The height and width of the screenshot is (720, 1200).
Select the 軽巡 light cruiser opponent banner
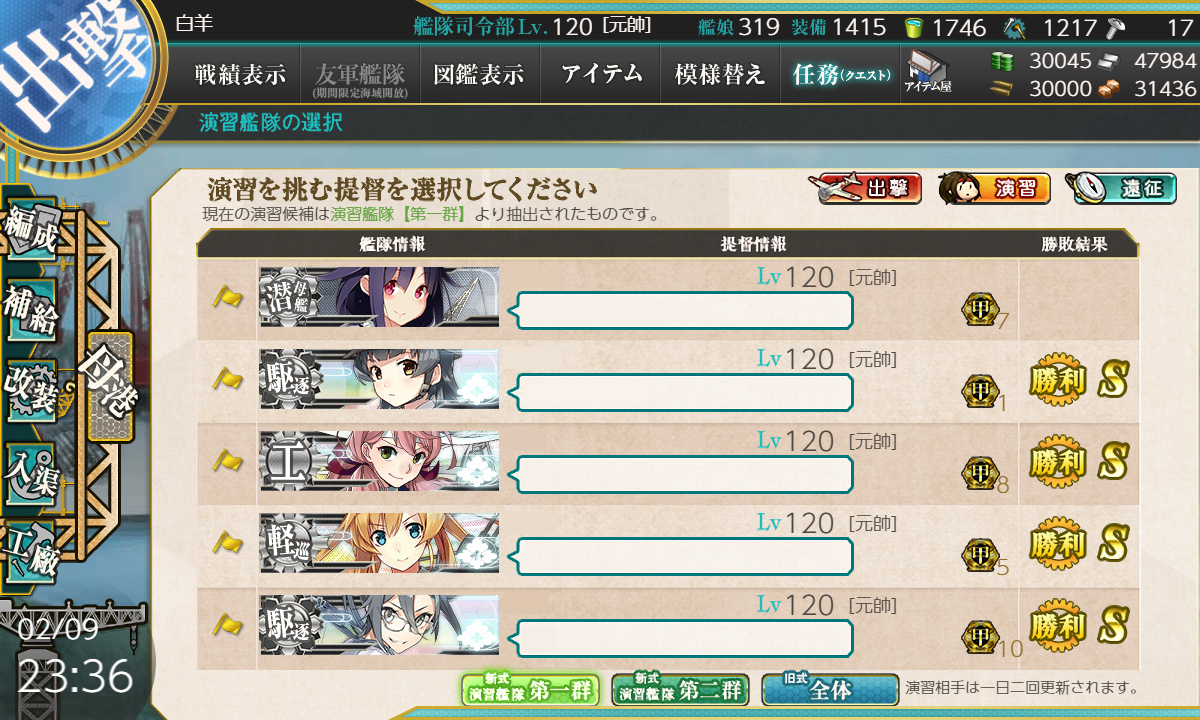(379, 543)
